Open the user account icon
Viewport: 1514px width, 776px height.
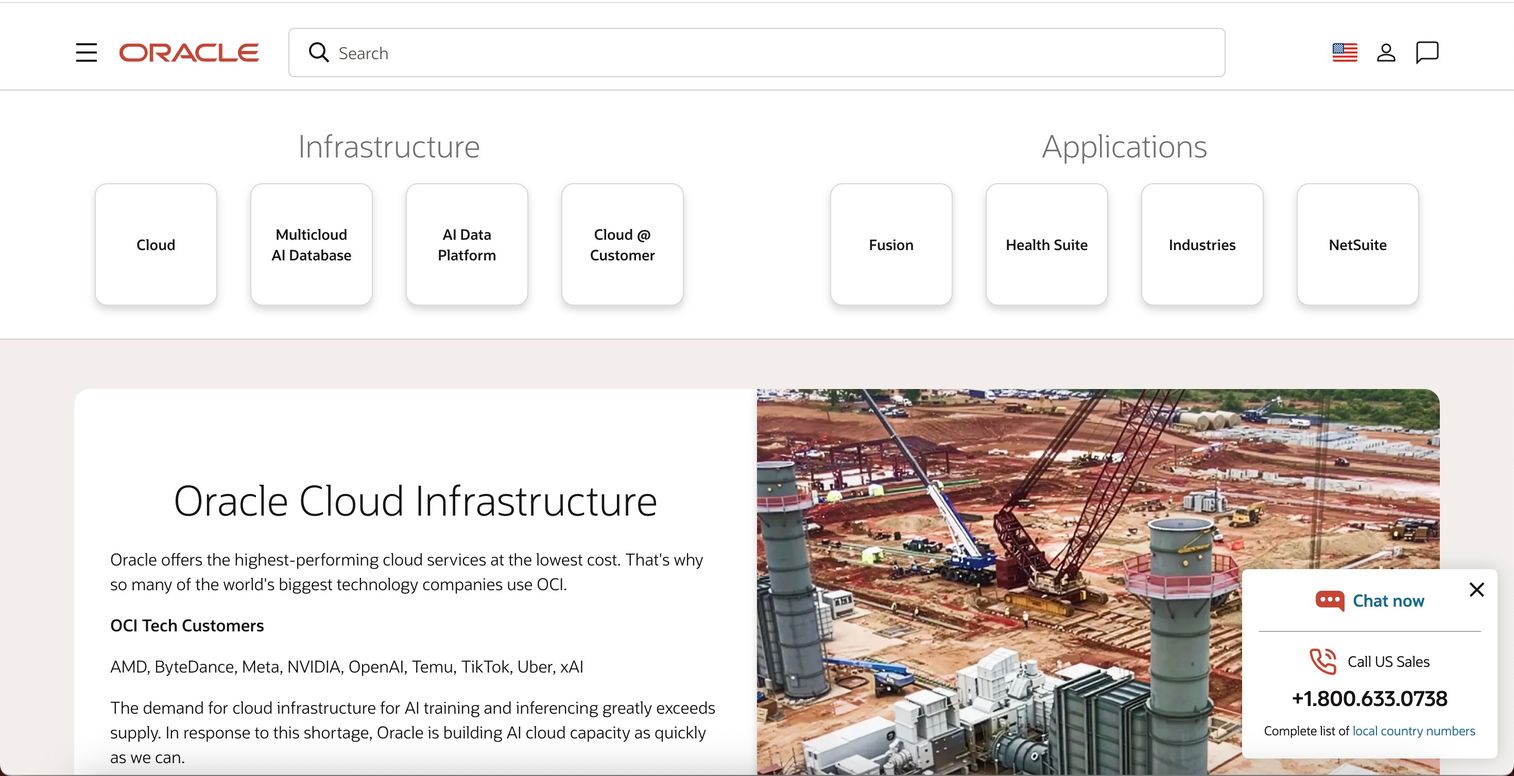tap(1386, 53)
